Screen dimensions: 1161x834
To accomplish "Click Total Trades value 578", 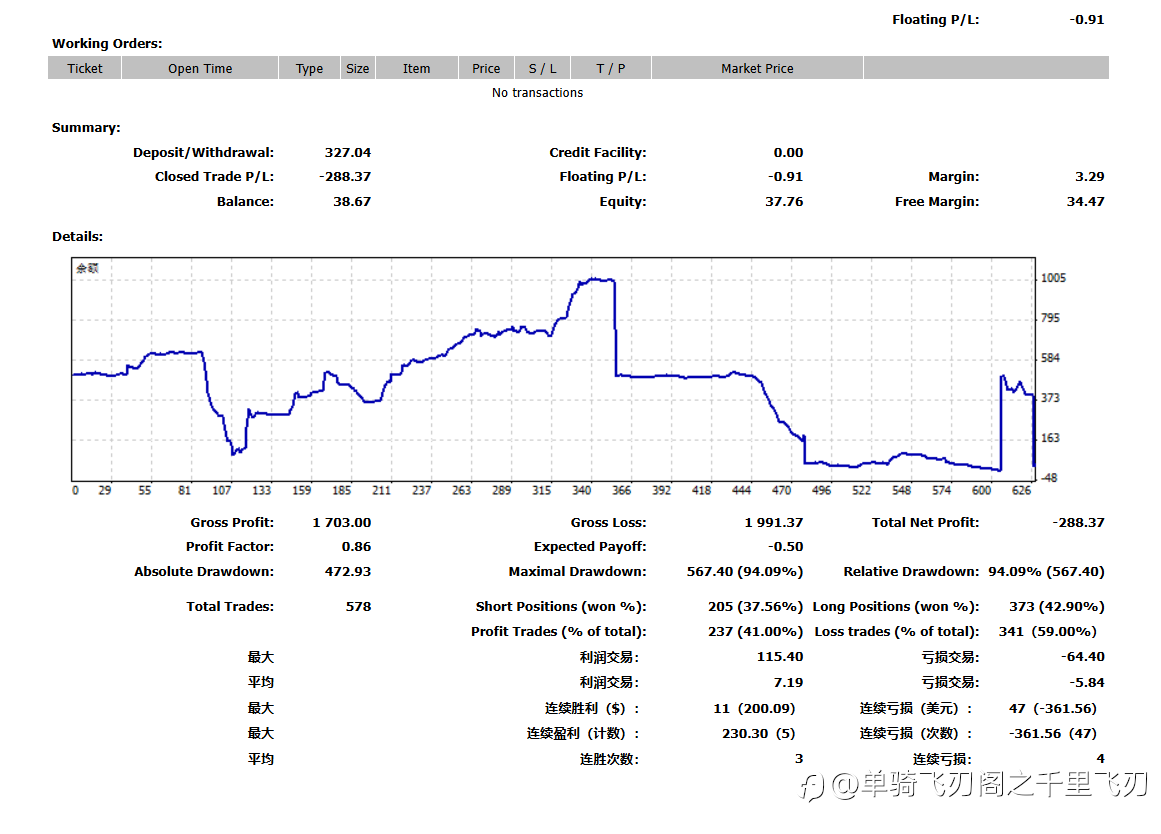I will click(x=358, y=607).
